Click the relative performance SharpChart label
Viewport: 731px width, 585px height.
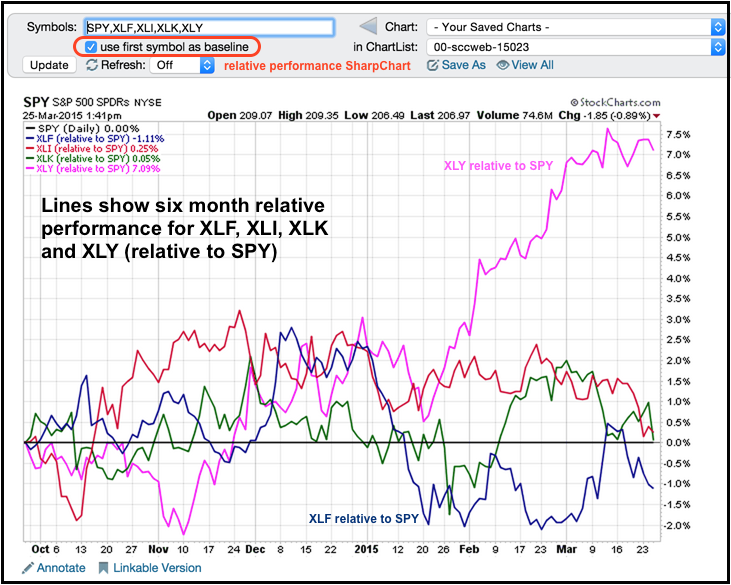[317, 66]
